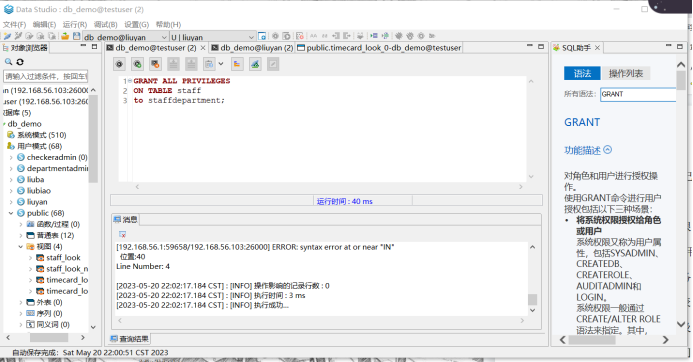Click the liuyan schema icon
The width and height of the screenshot is (693, 362).
point(21,202)
